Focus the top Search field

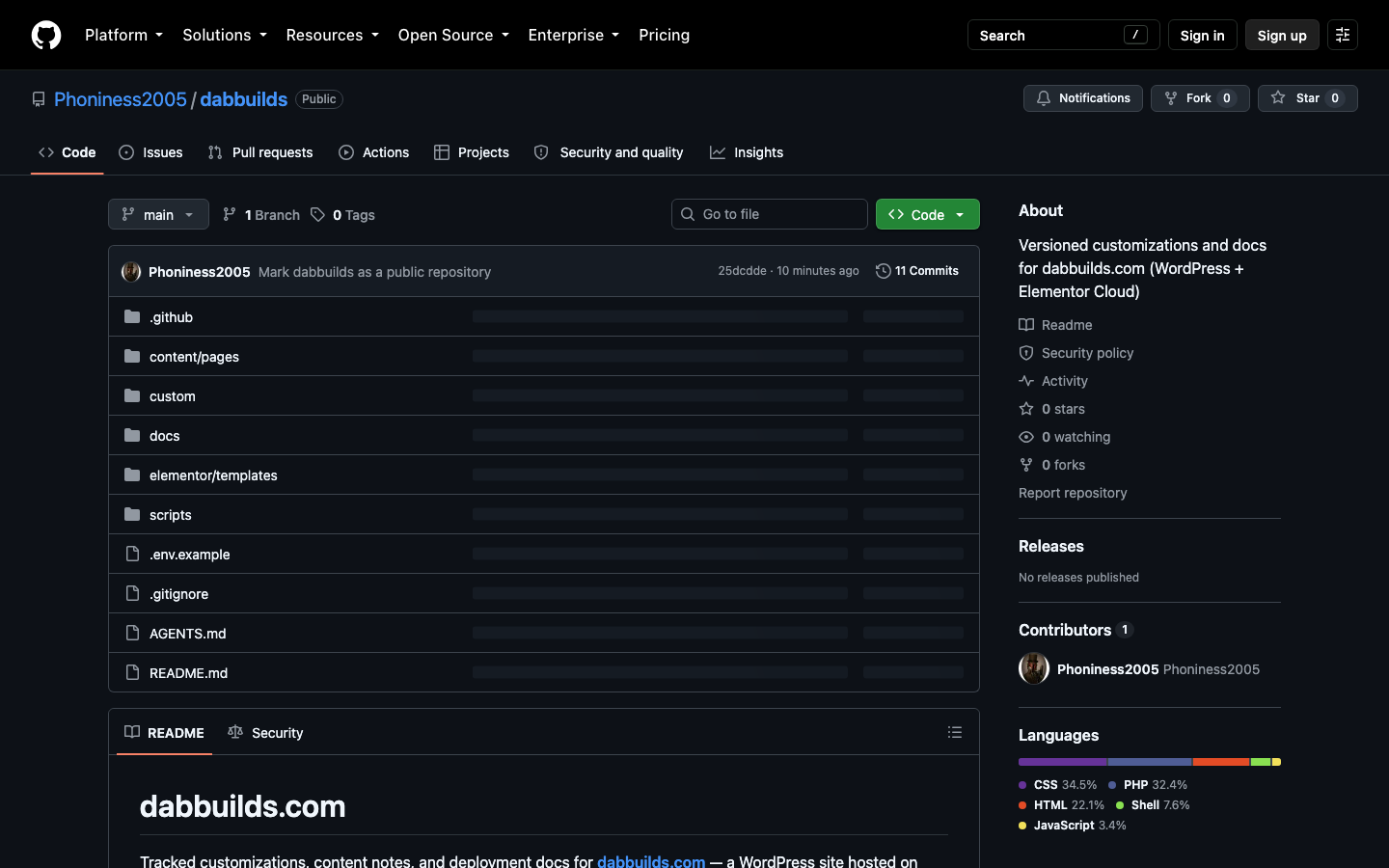(1063, 35)
